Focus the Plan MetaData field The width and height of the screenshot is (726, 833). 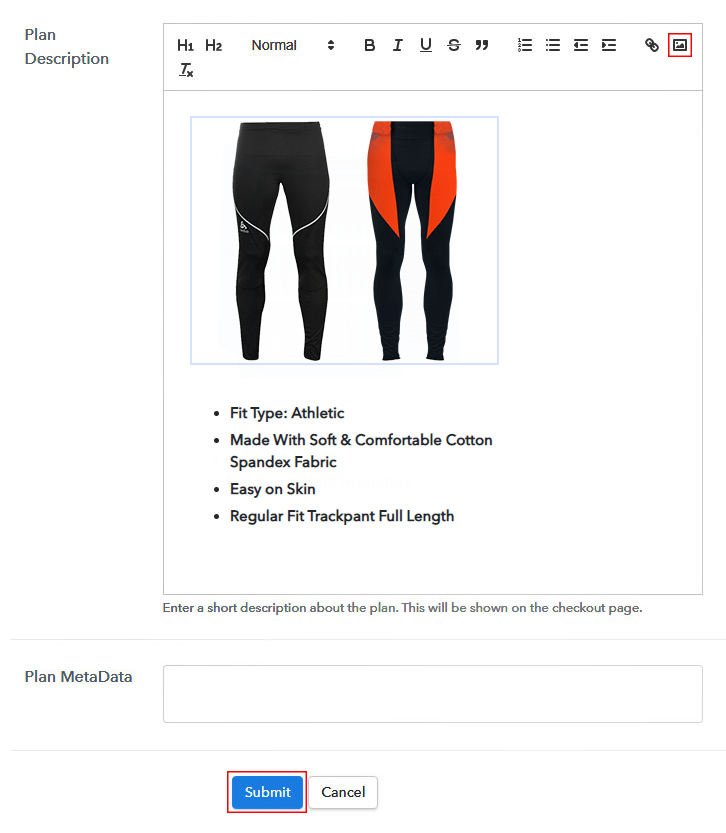click(432, 694)
